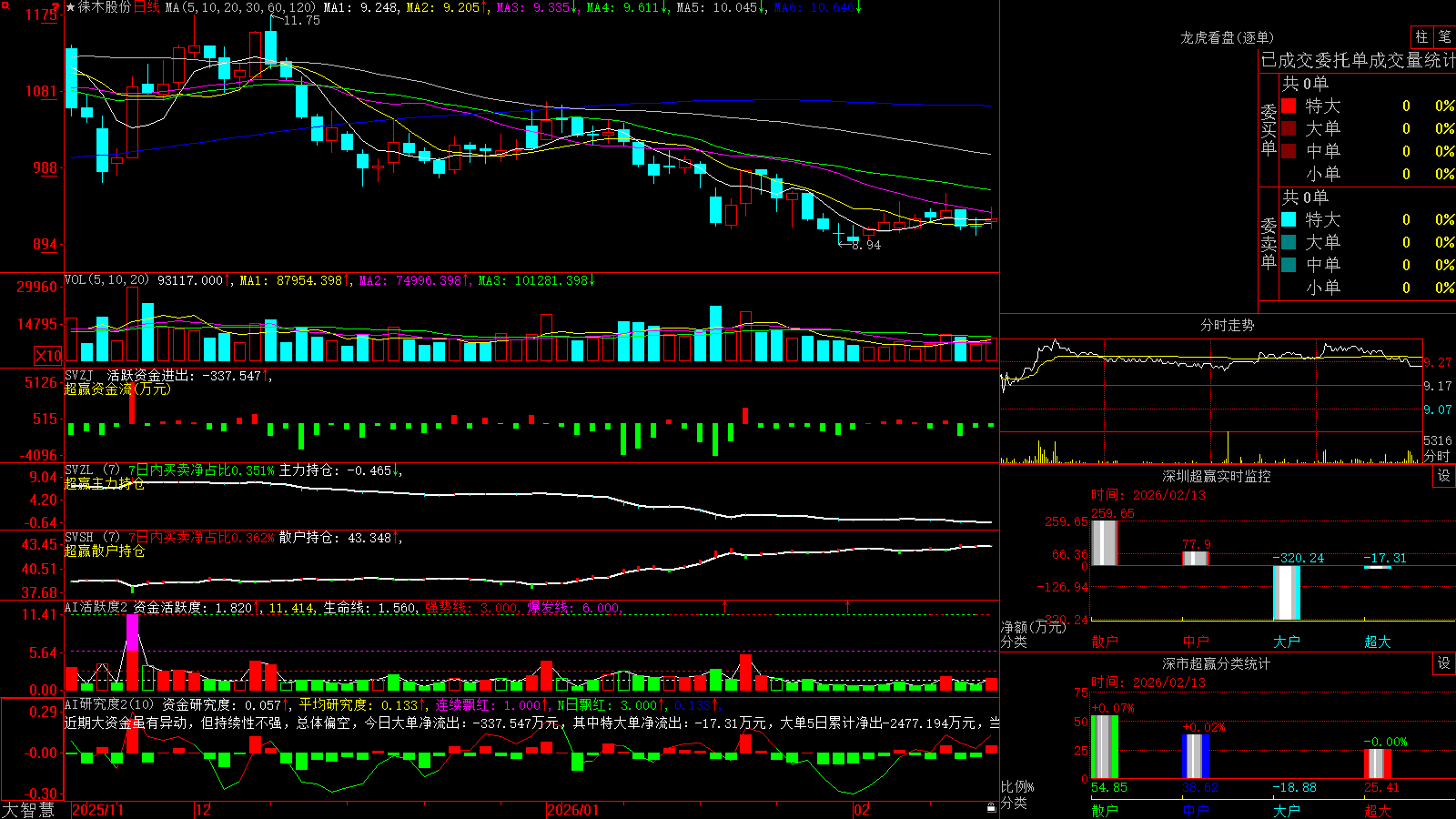
Task: Click the X10 volume scale box
Action: pyautogui.click(x=48, y=356)
